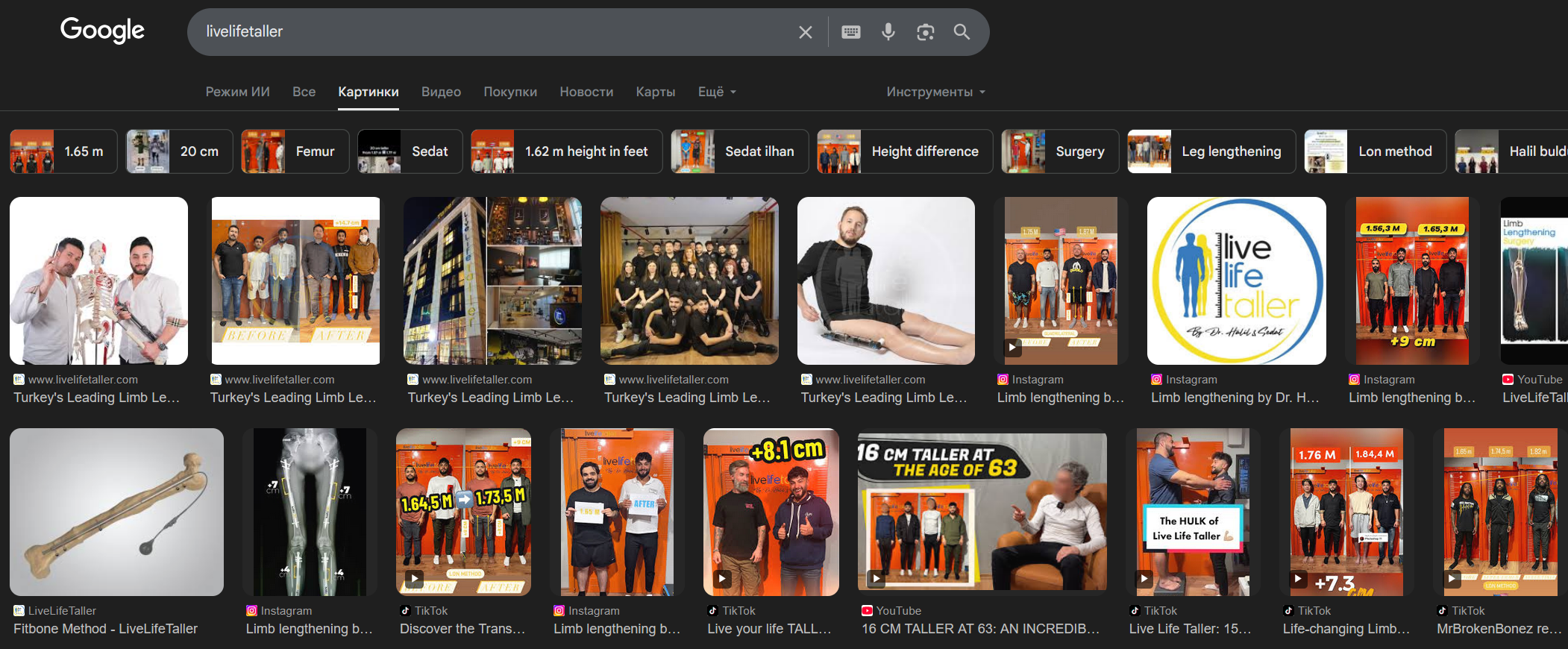Start voice search with the microphone icon
Viewport: 1568px width, 649px height.
(x=888, y=32)
